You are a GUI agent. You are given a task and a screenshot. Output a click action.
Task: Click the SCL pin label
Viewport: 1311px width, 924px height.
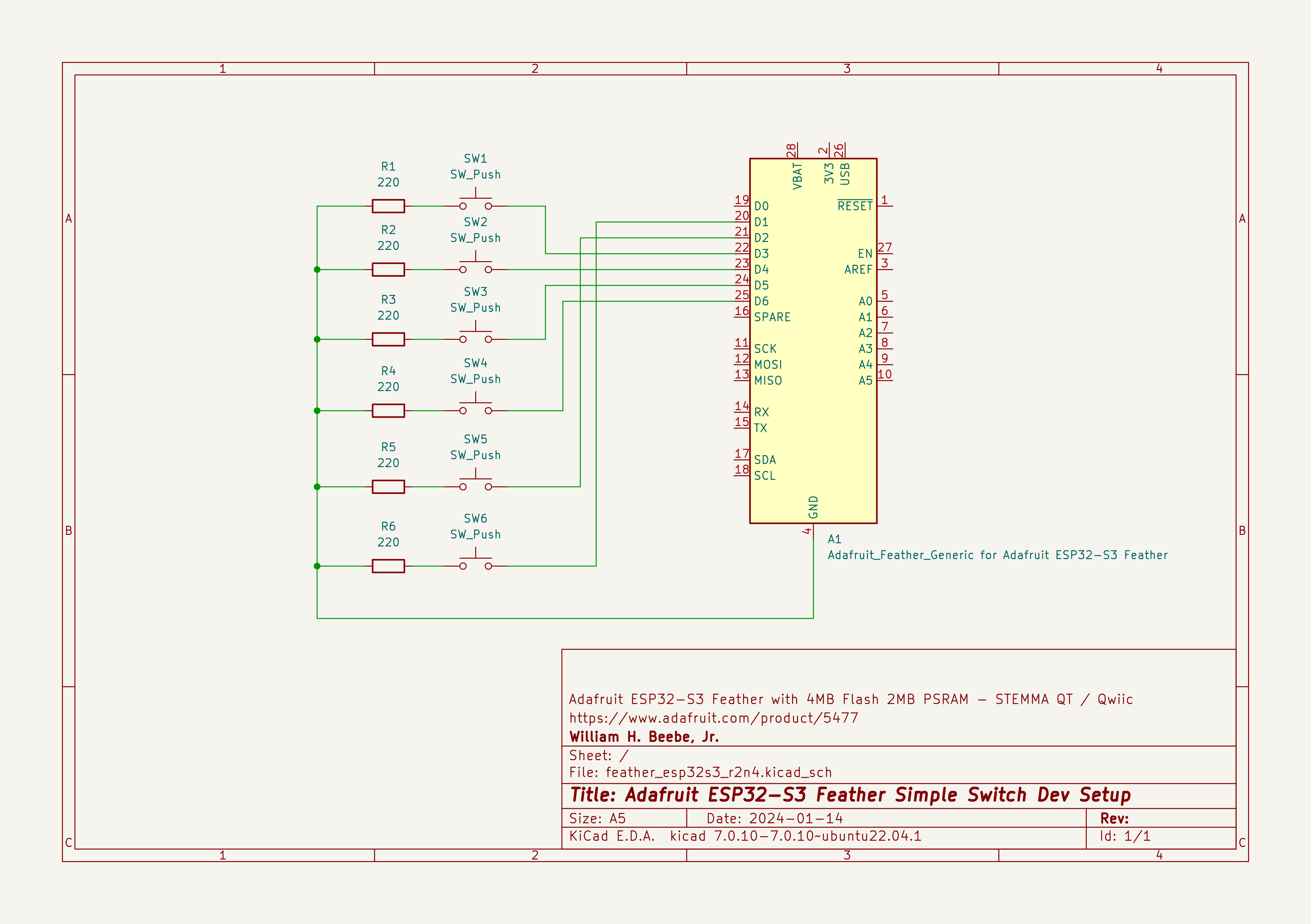click(x=765, y=476)
